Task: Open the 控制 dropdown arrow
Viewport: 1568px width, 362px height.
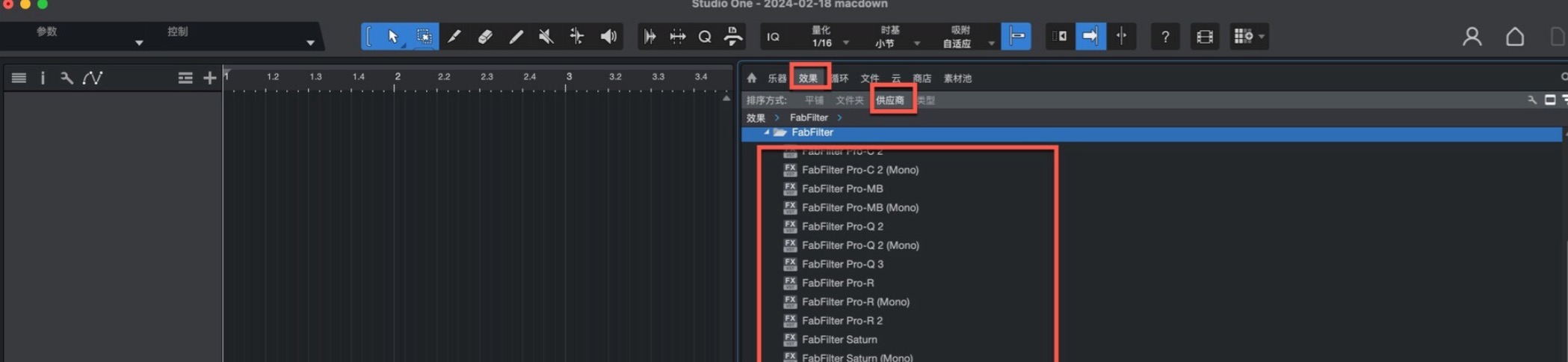Action: [310, 43]
